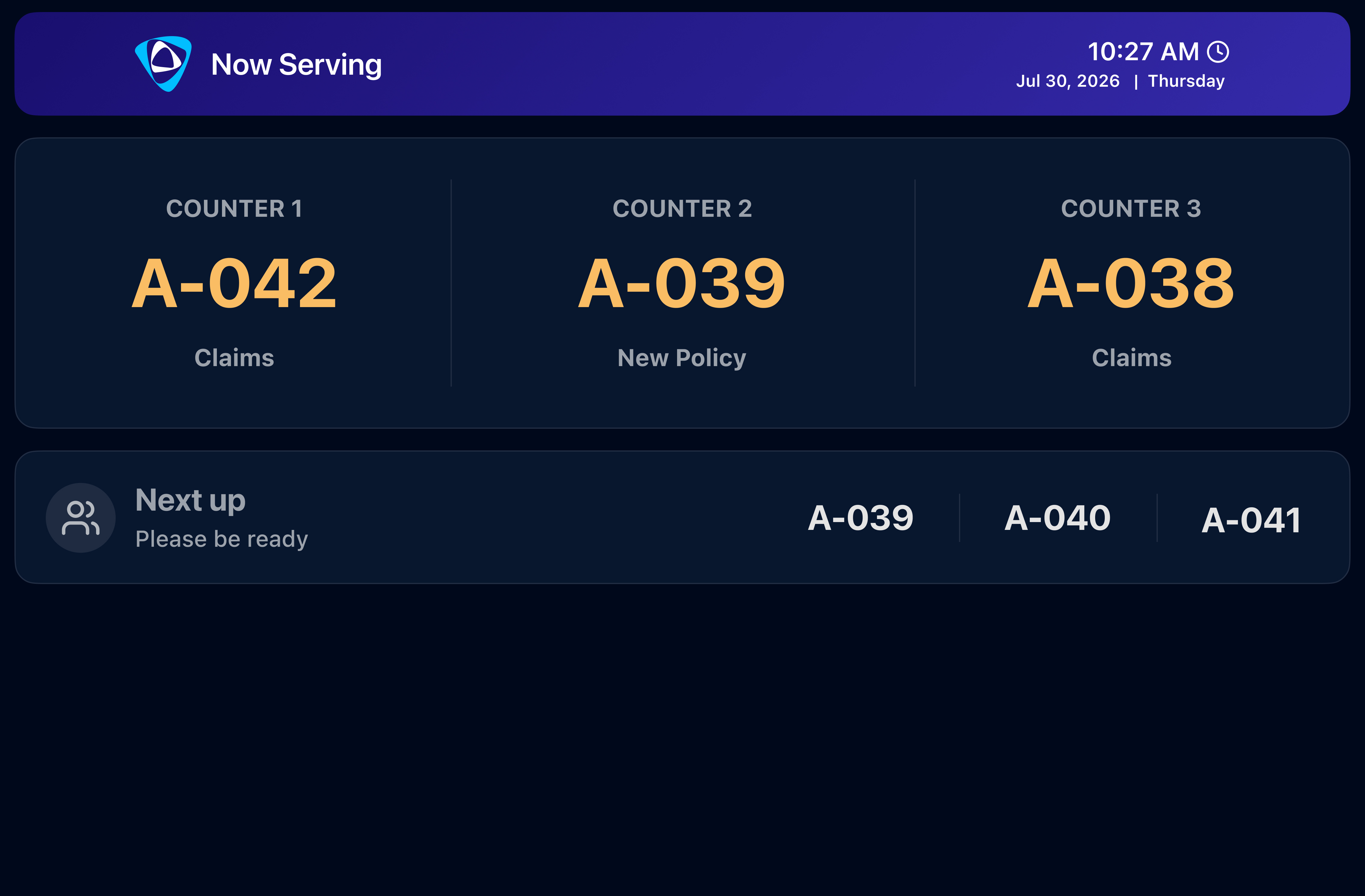Viewport: 1365px width, 896px height.
Task: Click the white A-039 in Next up queue
Action: tap(860, 518)
